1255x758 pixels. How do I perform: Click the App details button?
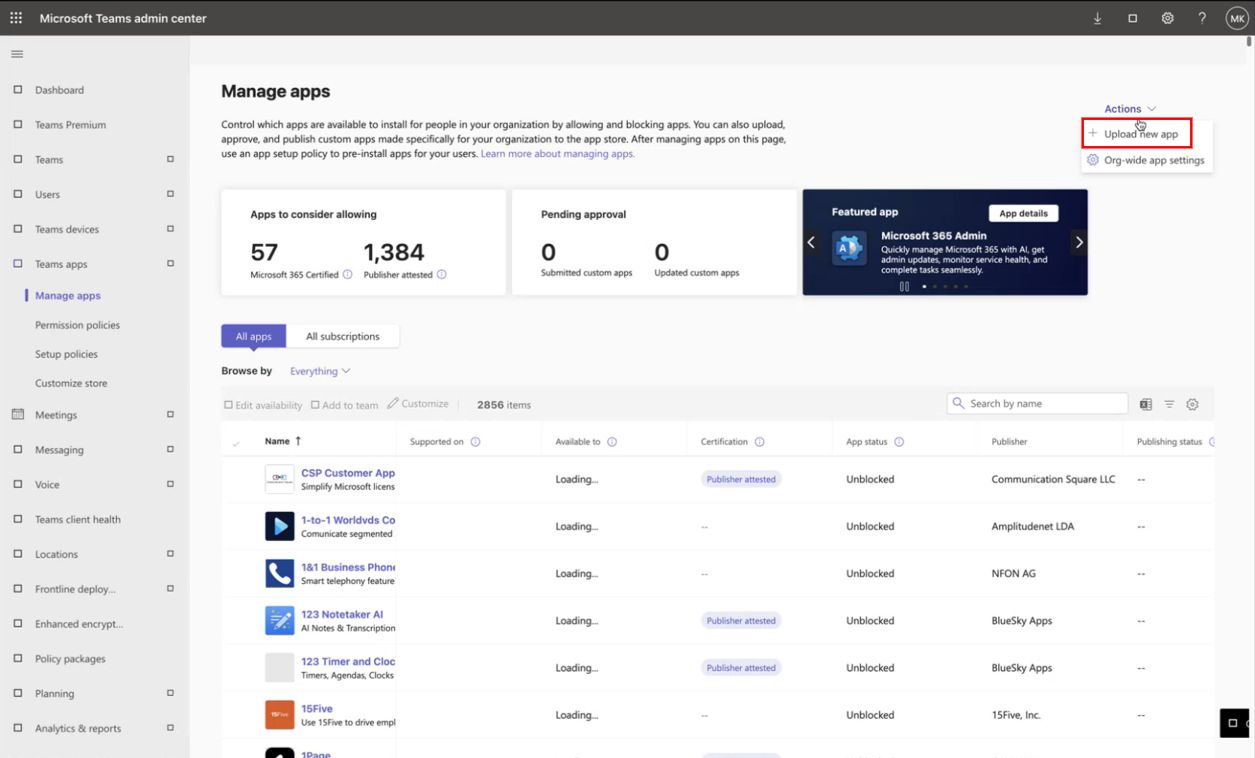tap(1023, 213)
